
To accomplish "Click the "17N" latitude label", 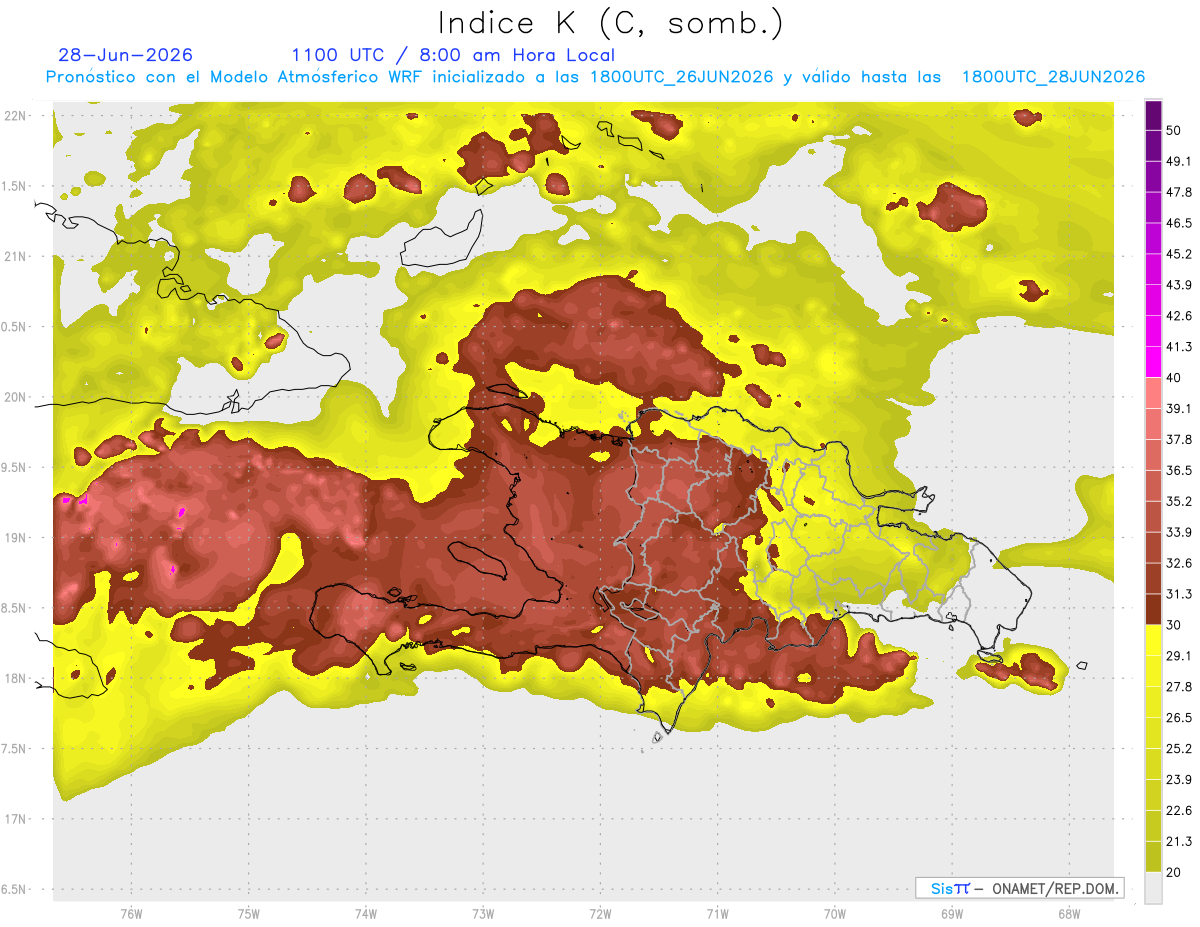I will [17, 819].
